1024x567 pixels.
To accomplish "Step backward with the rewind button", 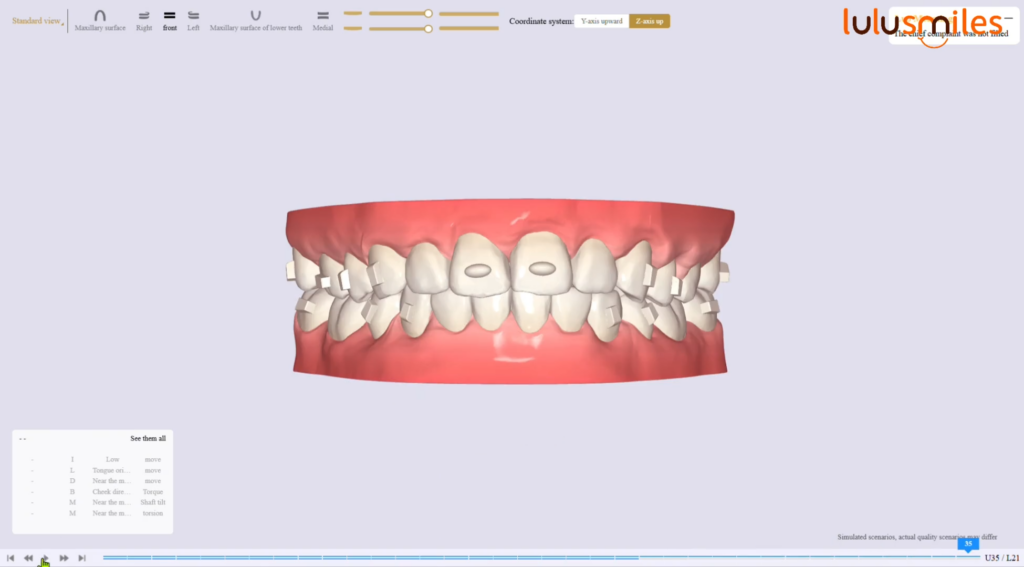I will [28, 558].
